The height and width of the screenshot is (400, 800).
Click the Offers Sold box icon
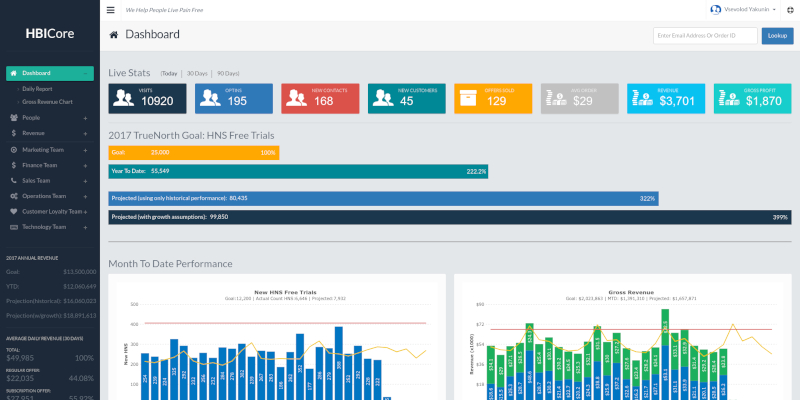pyautogui.click(x=468, y=97)
